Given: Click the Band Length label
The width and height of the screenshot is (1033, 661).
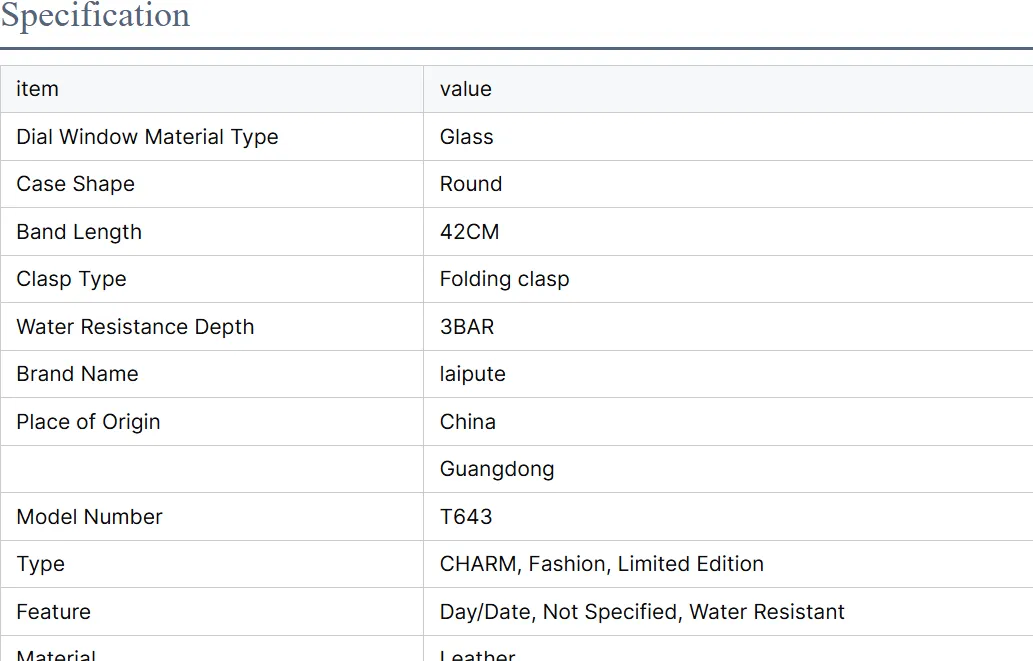Looking at the screenshot, I should click(x=79, y=232).
